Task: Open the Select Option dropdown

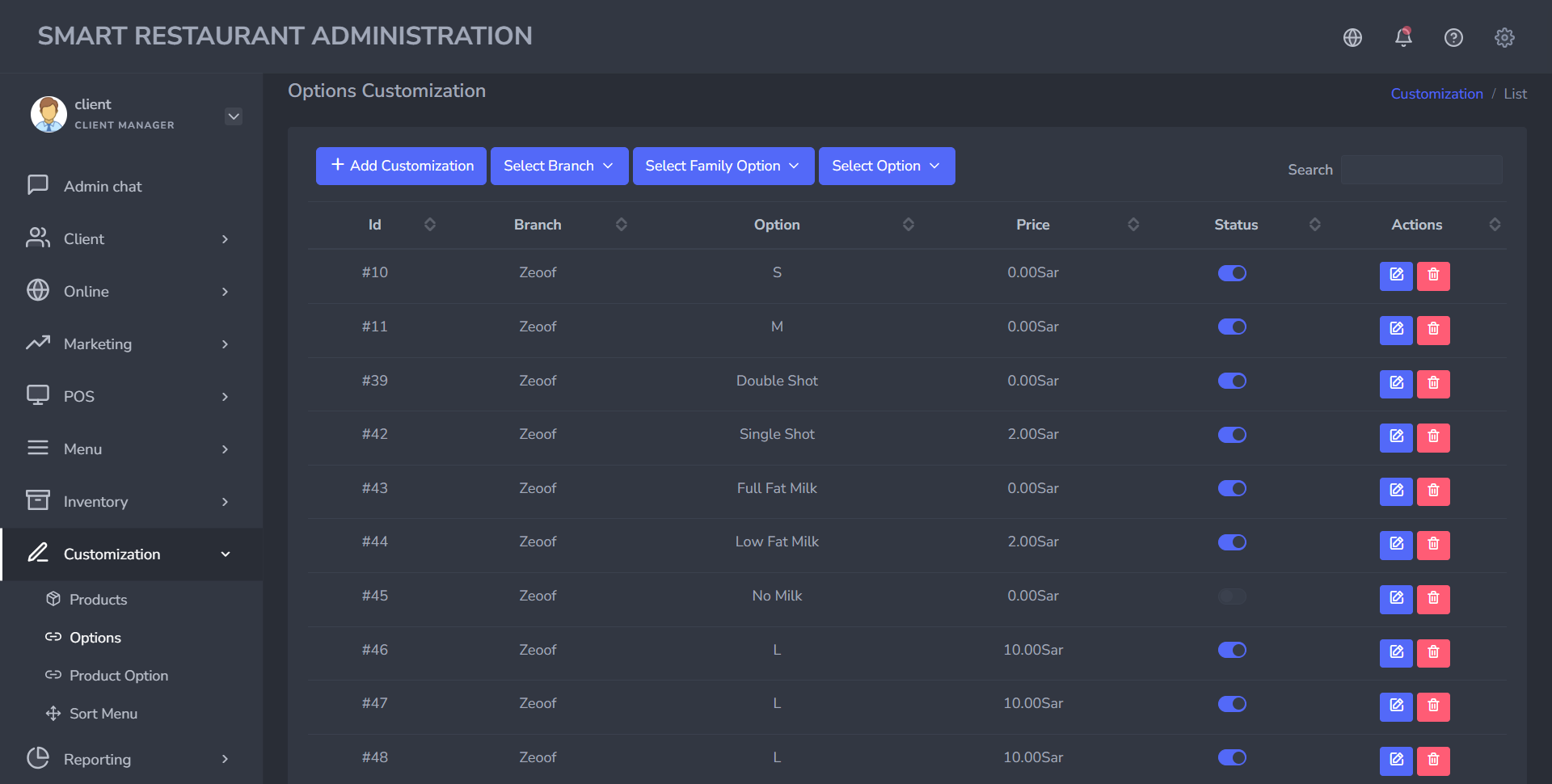Action: (887, 166)
